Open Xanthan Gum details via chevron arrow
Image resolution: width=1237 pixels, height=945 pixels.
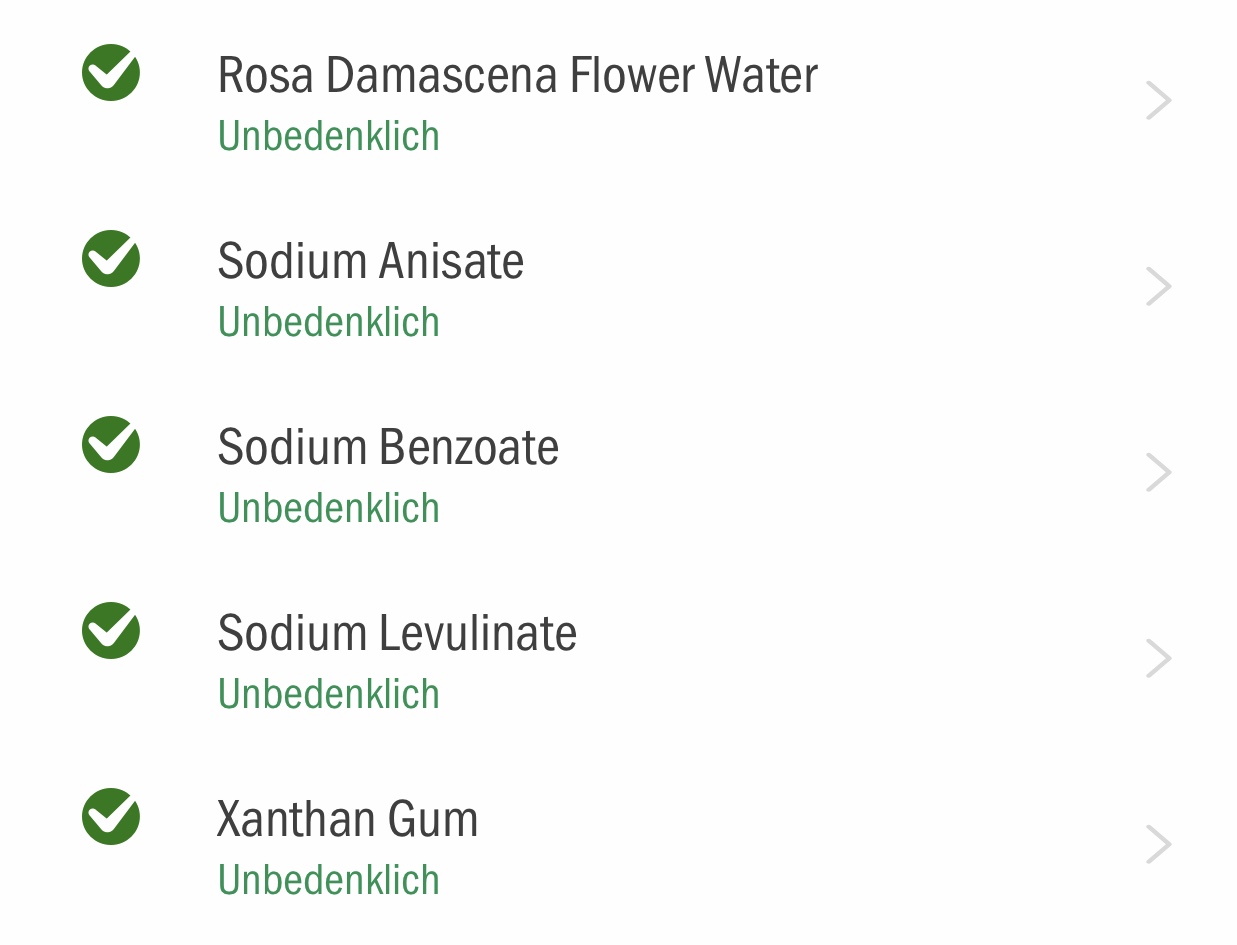1158,845
